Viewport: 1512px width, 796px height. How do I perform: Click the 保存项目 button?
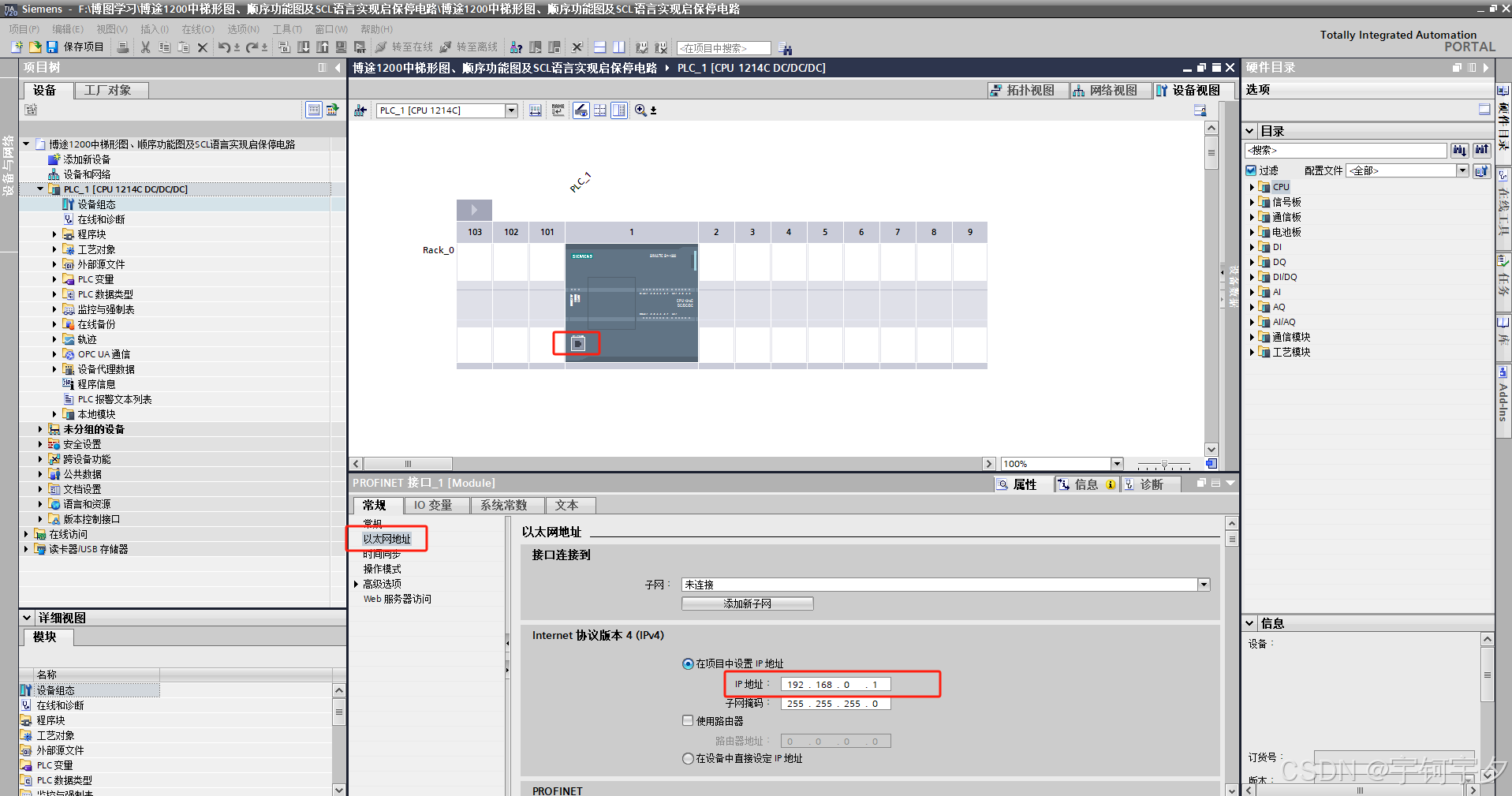76,47
